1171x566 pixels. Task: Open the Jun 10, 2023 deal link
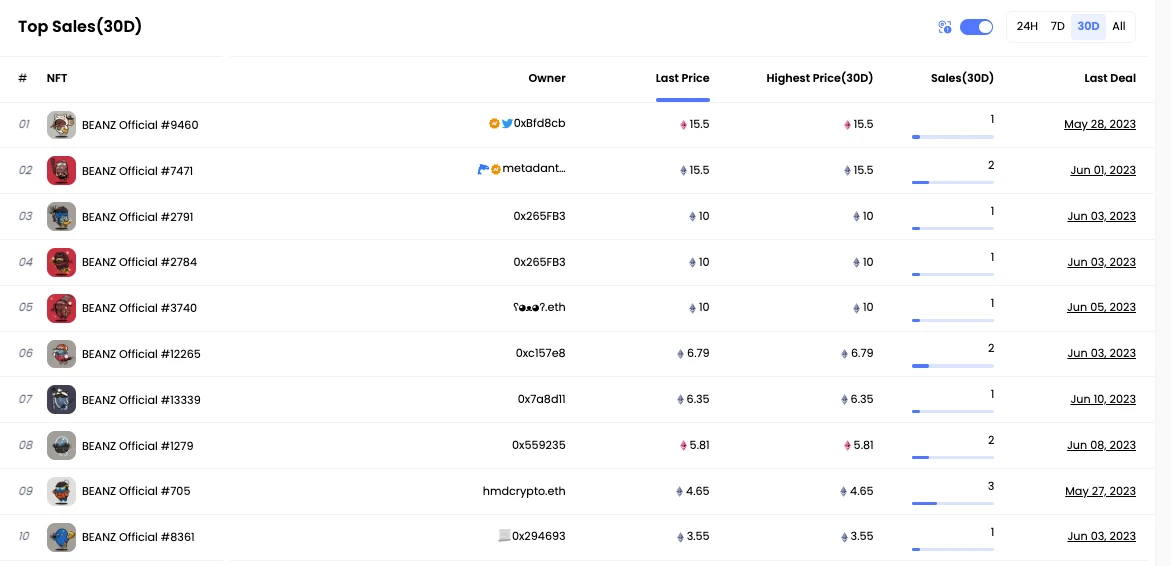(x=1102, y=400)
